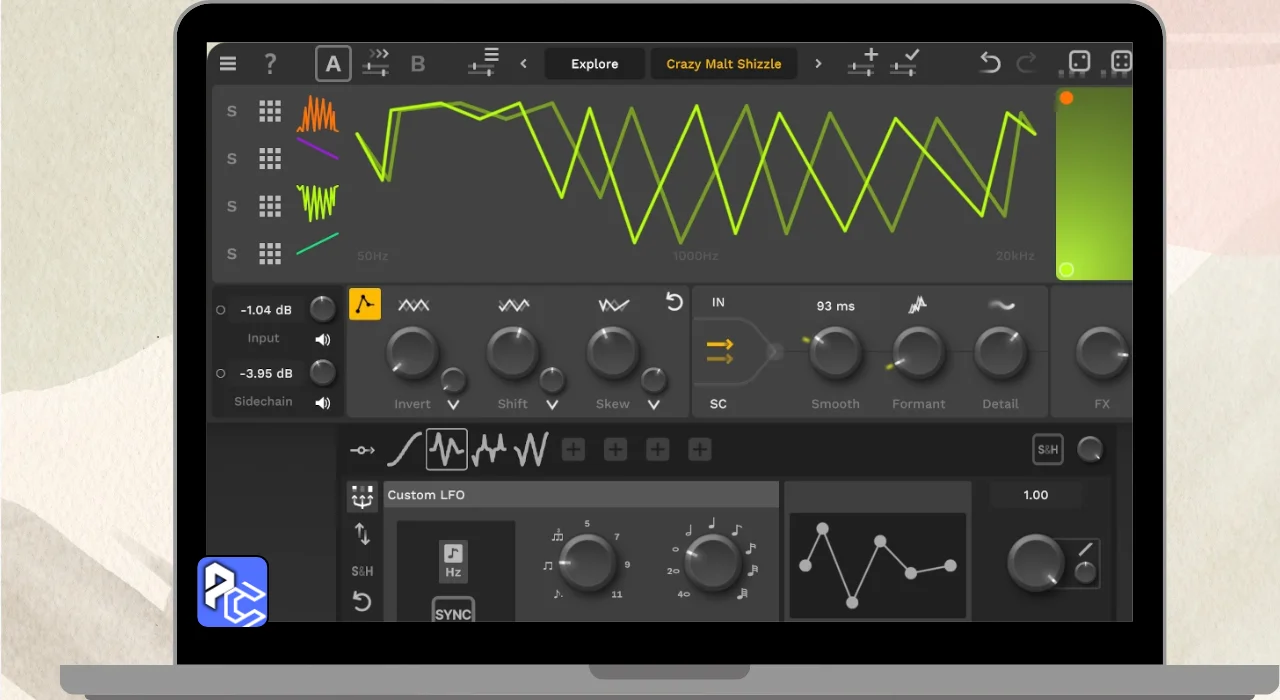Screen dimensions: 1280x700
Task: Select the orange waveform band icon
Action: point(317,114)
